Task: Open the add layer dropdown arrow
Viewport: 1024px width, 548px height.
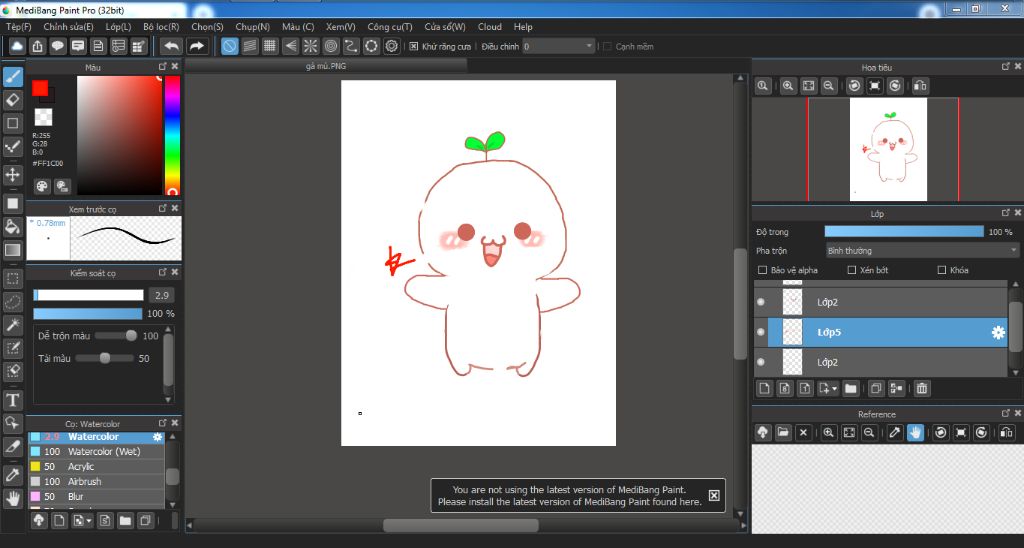Action: click(834, 389)
